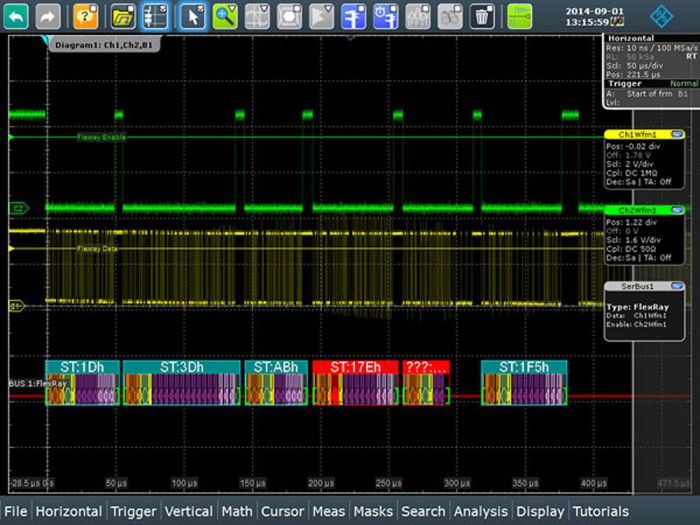The image size is (700, 525).
Task: Click the Flexray Enable waveform label
Action: (x=101, y=137)
